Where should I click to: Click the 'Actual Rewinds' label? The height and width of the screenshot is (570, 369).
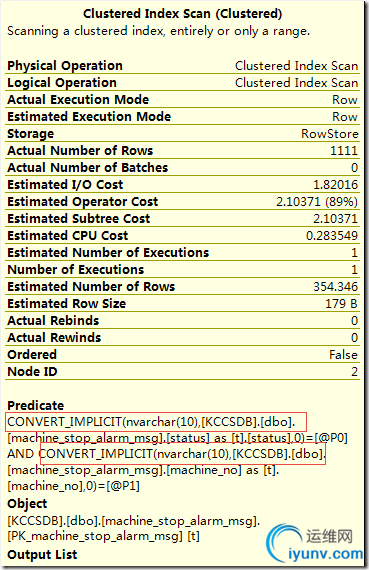[x=54, y=337]
